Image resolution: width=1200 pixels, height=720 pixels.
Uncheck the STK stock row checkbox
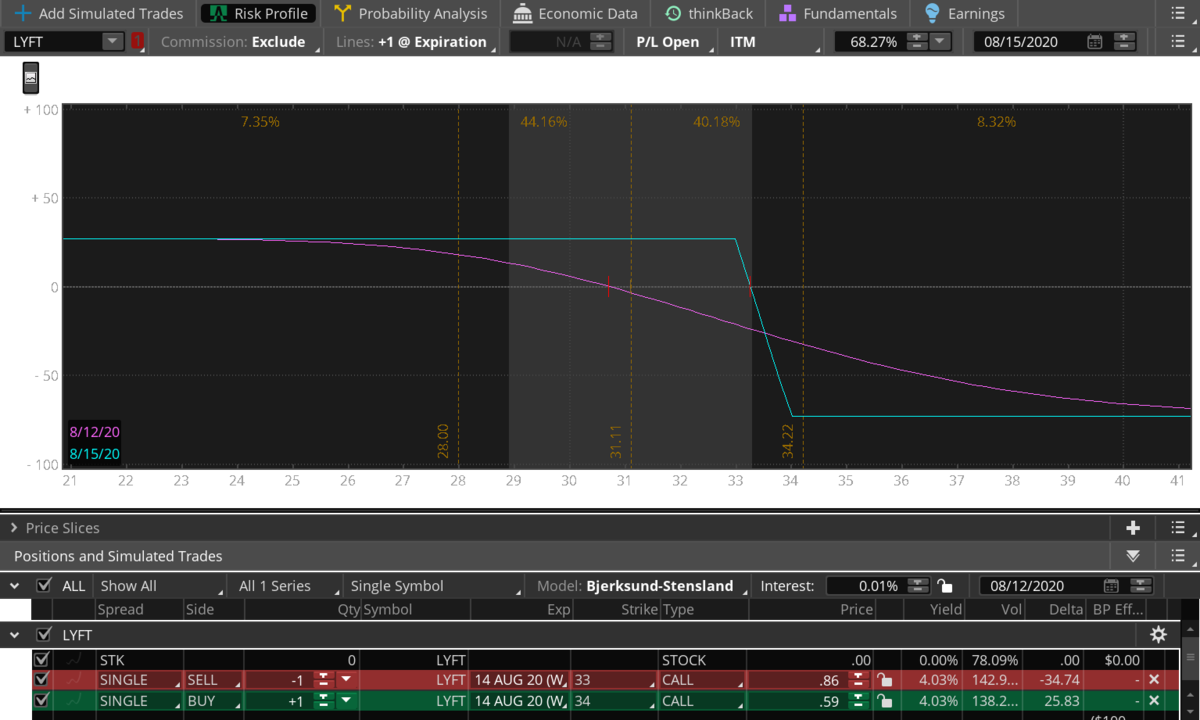click(x=41, y=660)
